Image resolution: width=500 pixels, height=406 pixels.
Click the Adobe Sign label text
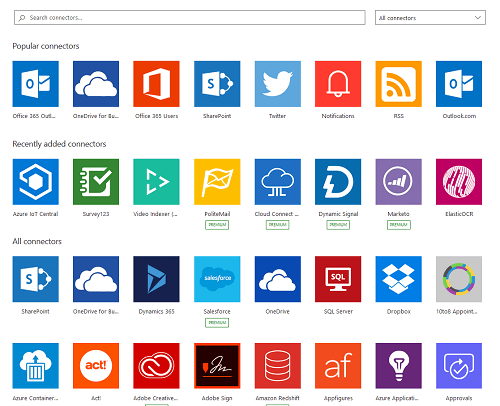(217, 398)
